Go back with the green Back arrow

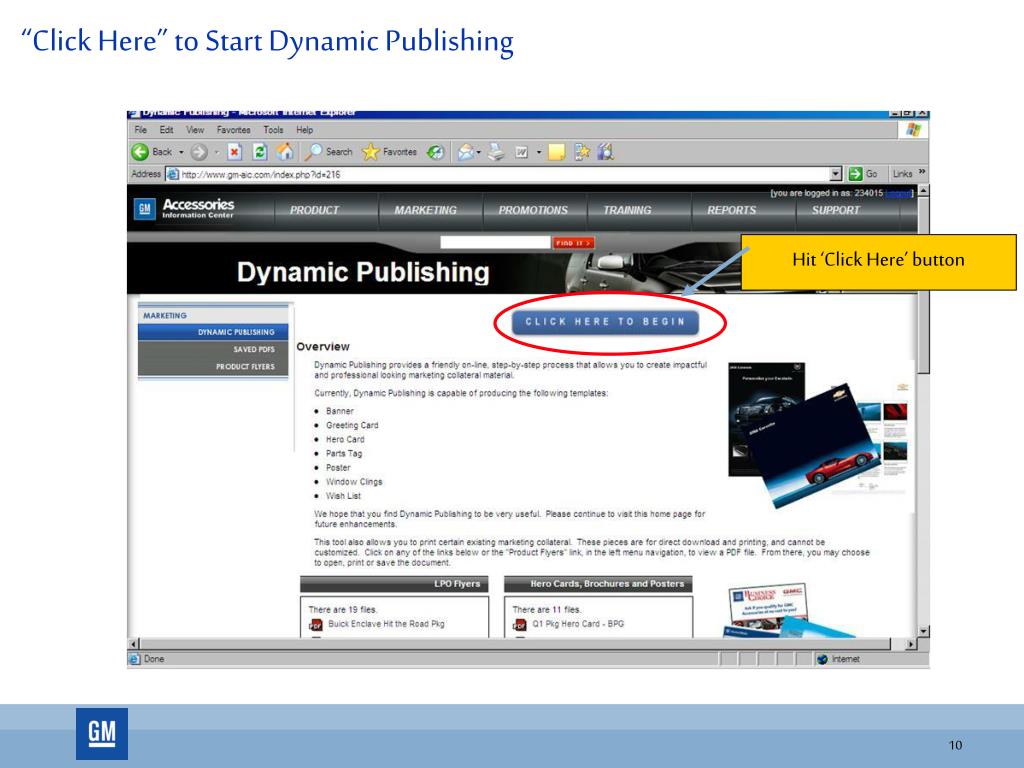pyautogui.click(x=140, y=152)
